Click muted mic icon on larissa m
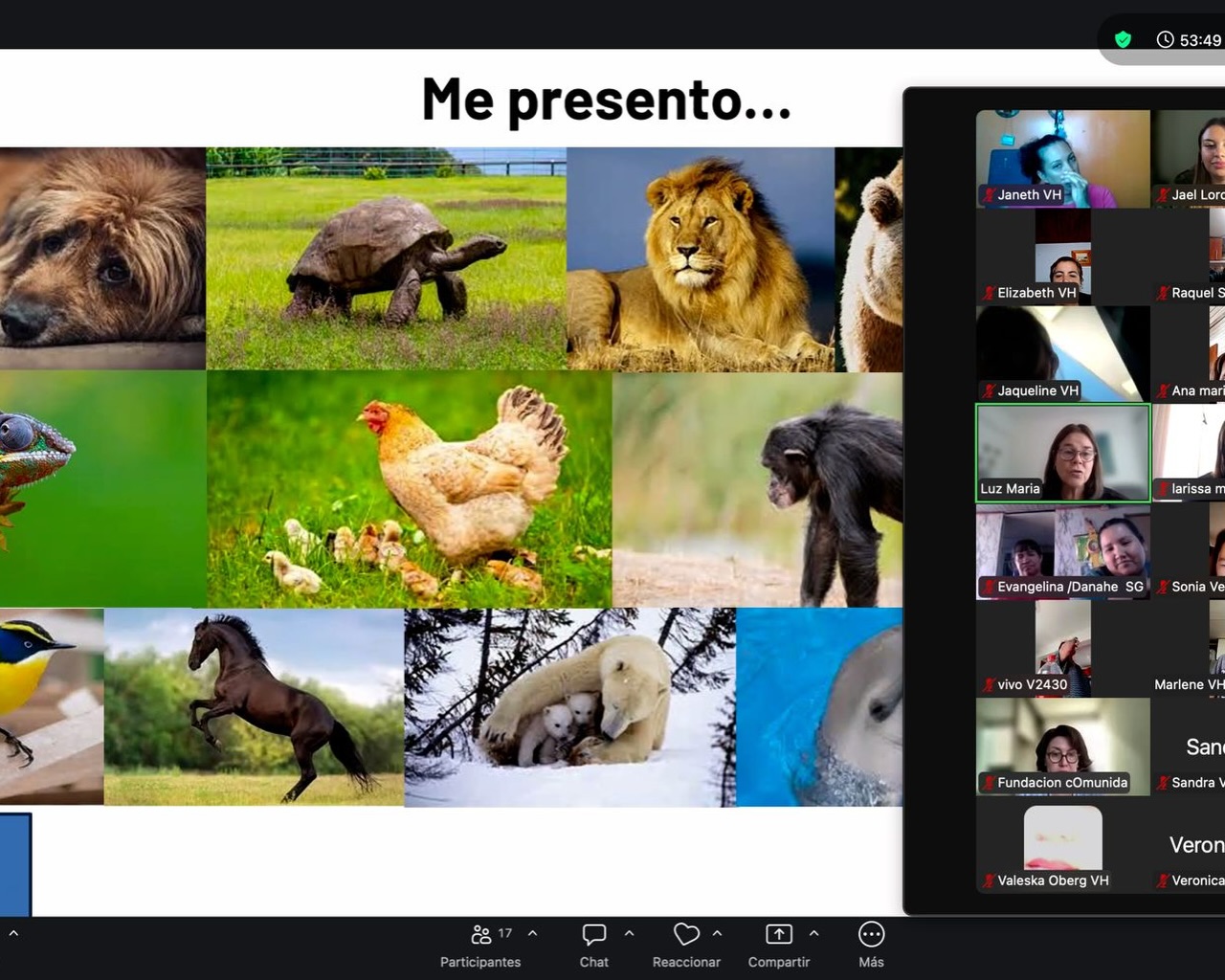1225x980 pixels. point(1163,489)
